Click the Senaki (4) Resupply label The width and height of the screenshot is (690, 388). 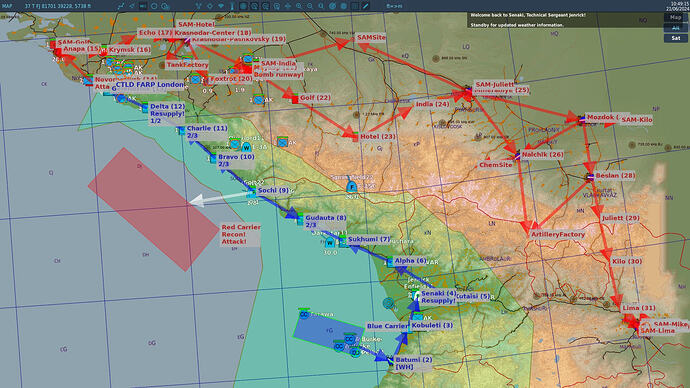438,297
